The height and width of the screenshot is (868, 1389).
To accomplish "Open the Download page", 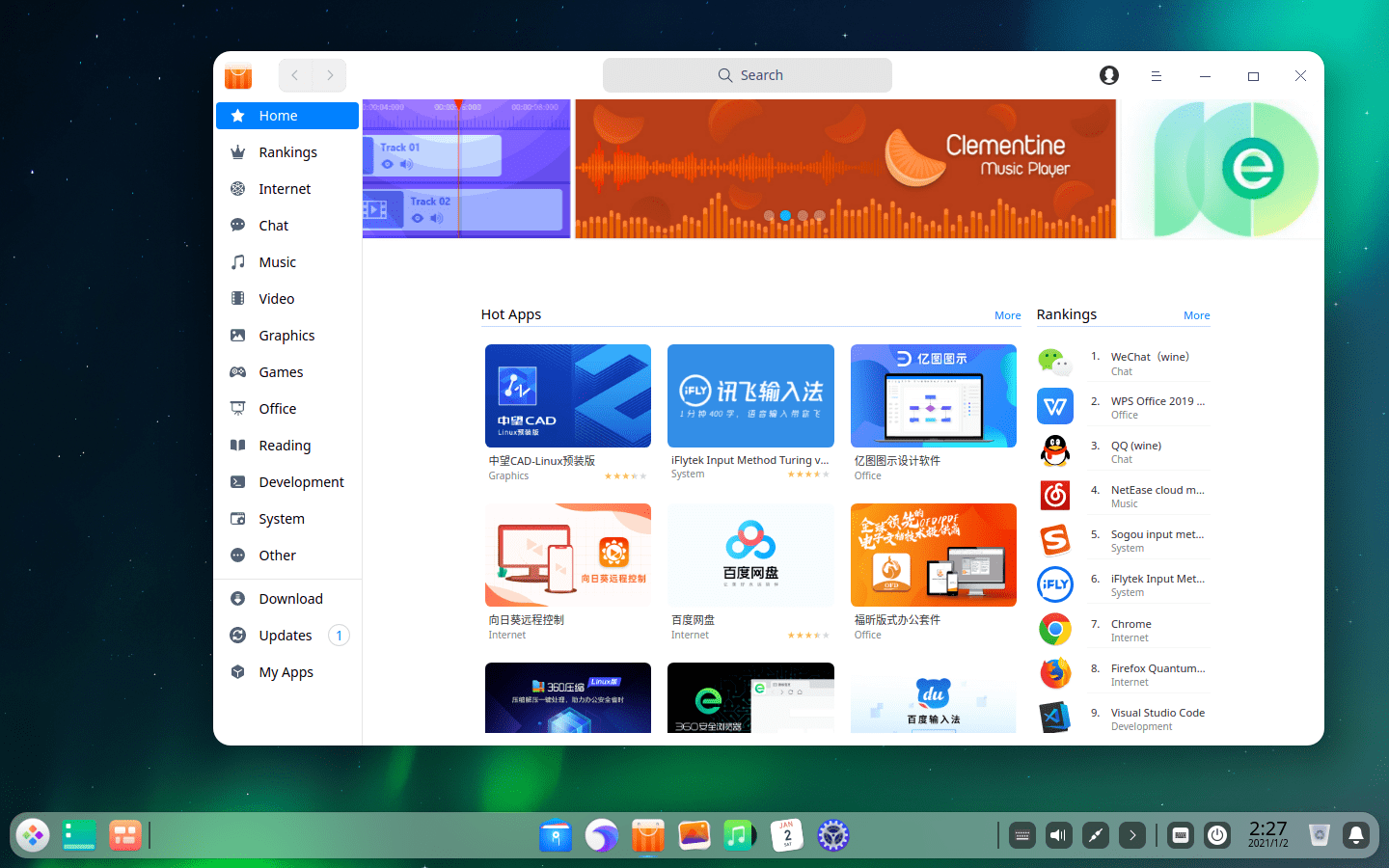I will click(287, 599).
